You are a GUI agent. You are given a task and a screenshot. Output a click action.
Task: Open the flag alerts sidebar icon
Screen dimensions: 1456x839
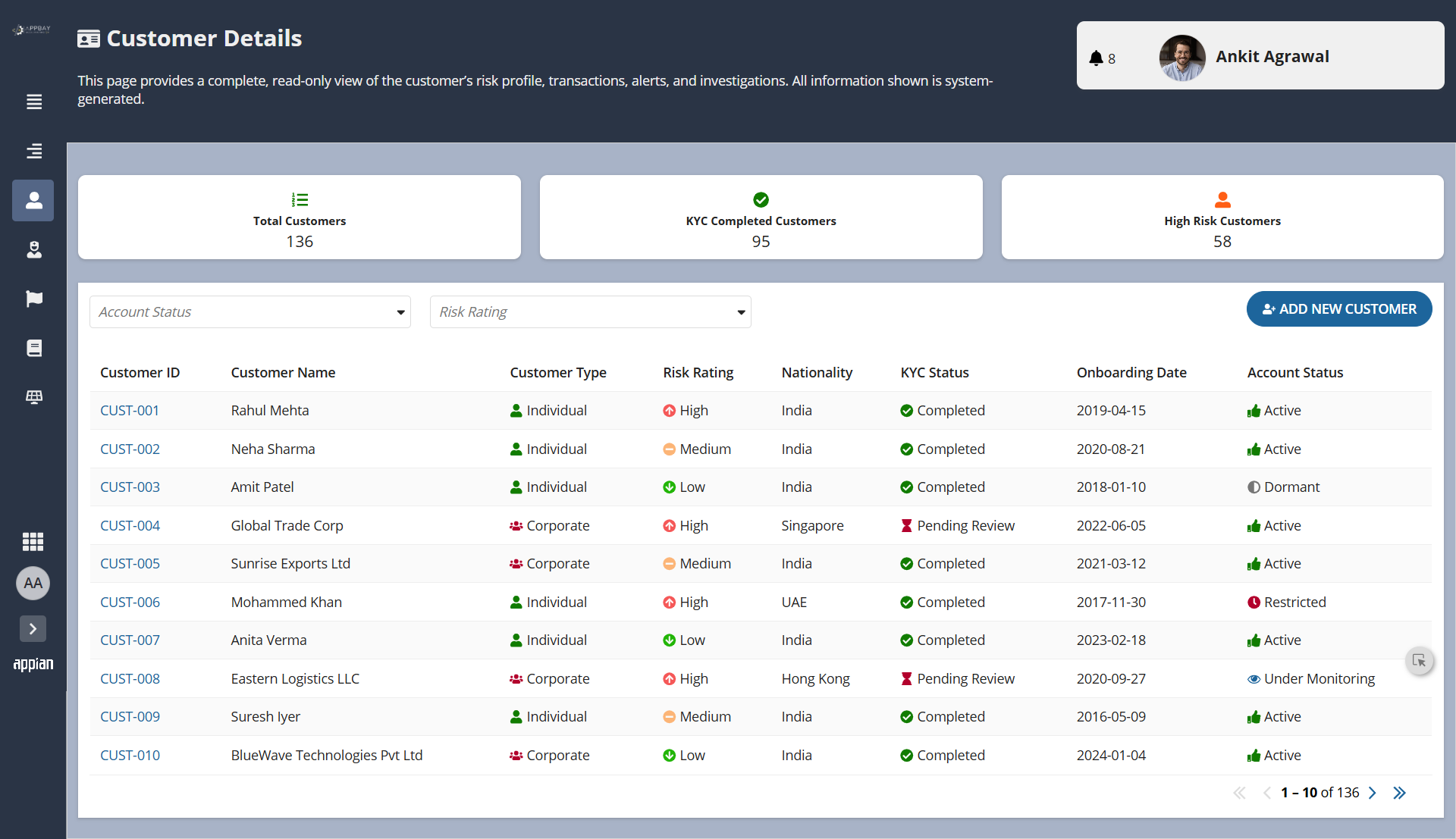tap(34, 299)
